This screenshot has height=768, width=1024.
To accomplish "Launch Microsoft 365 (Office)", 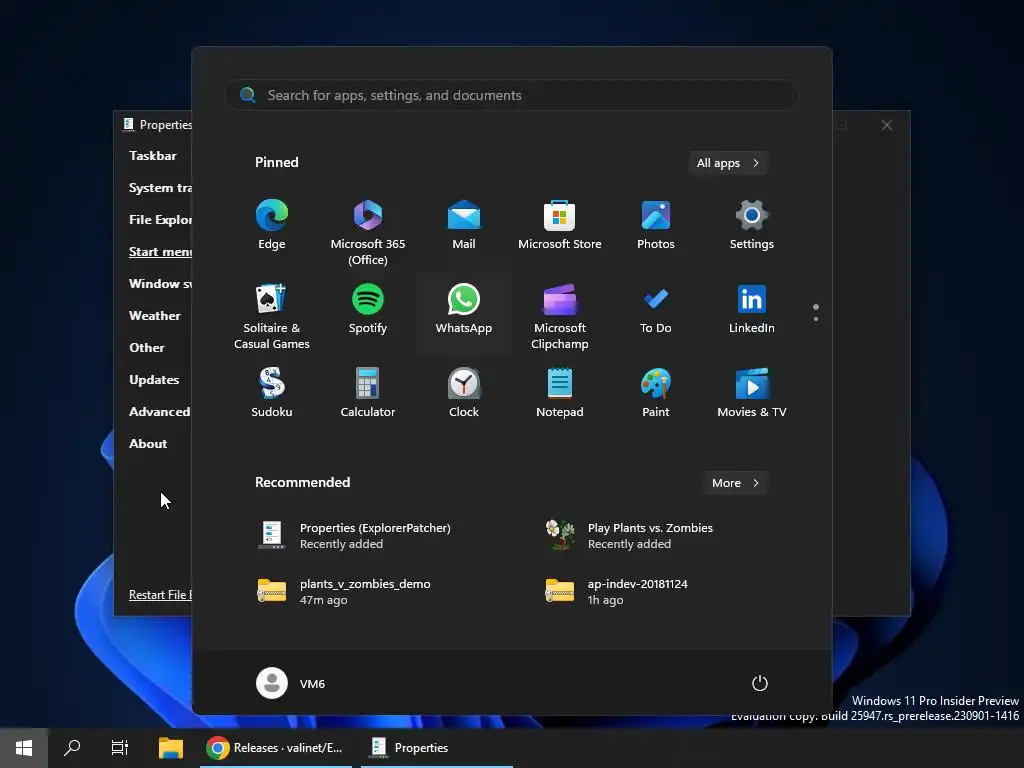I will click(x=368, y=233).
